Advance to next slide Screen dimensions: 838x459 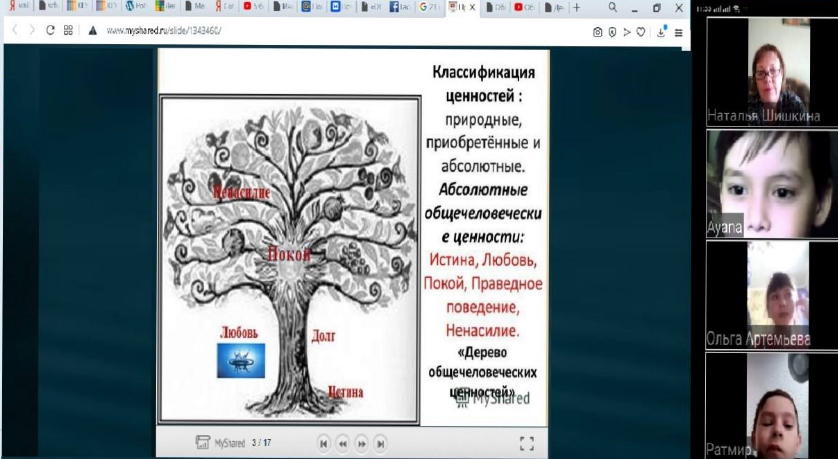[x=362, y=442]
